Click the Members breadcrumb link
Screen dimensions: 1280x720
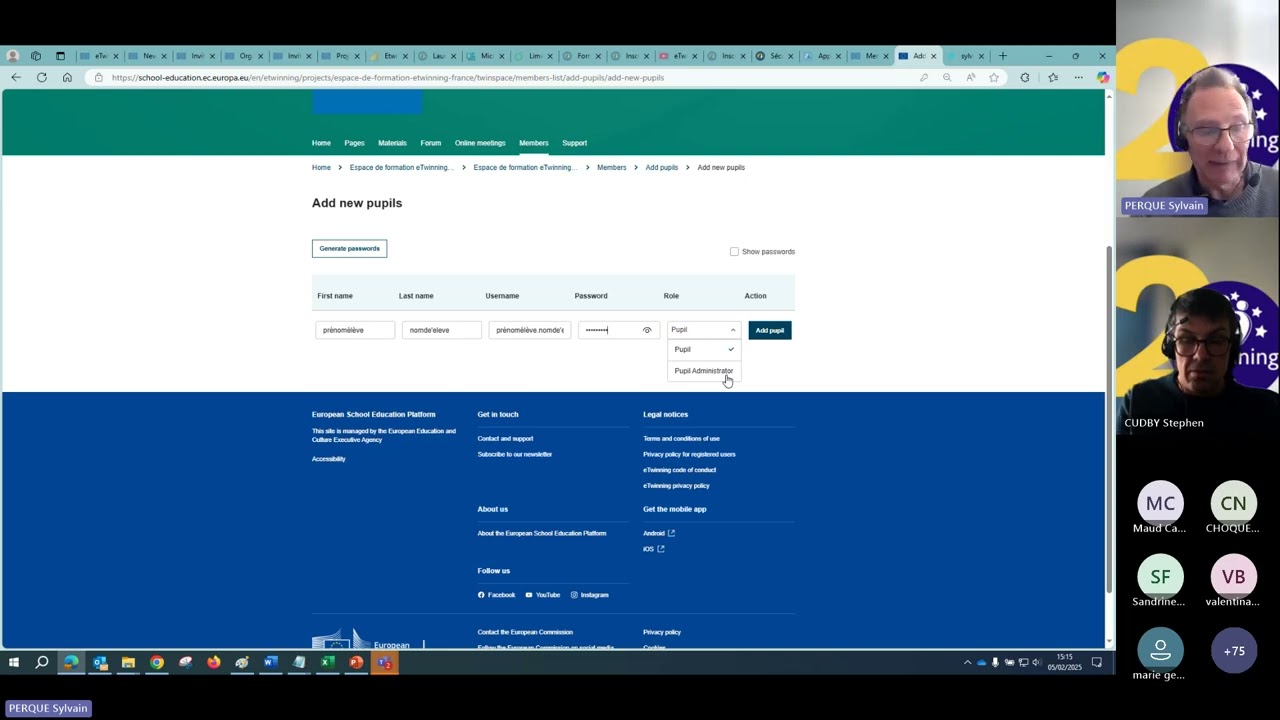pos(611,167)
